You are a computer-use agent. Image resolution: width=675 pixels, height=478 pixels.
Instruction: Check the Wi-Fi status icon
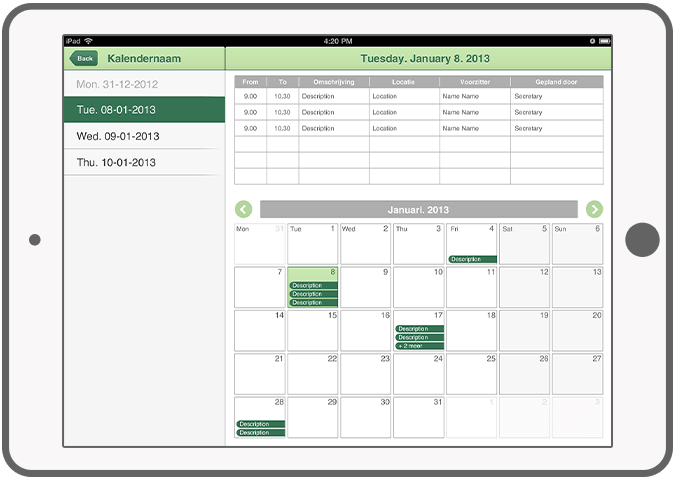(x=88, y=41)
